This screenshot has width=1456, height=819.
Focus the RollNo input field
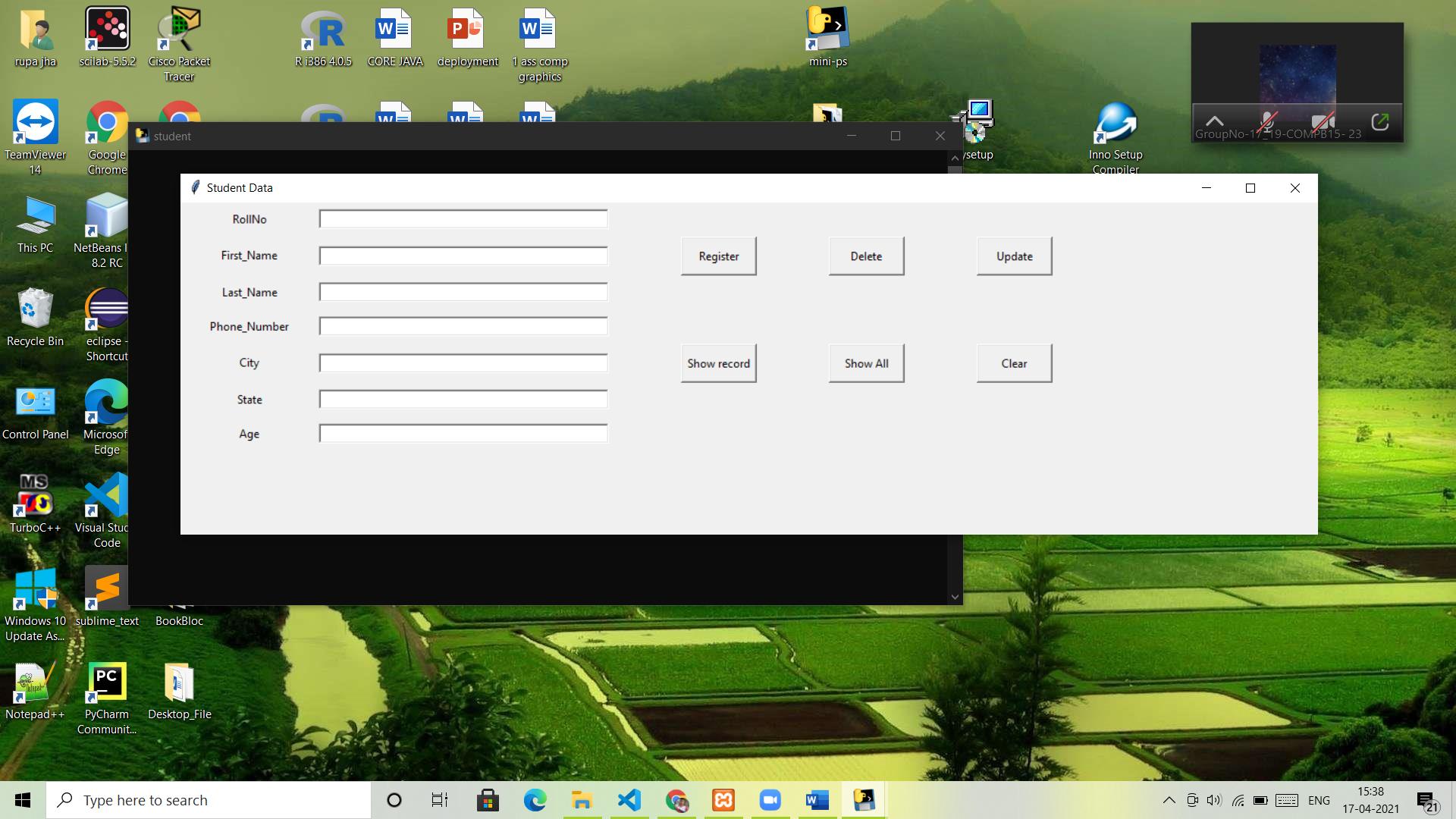(x=463, y=219)
